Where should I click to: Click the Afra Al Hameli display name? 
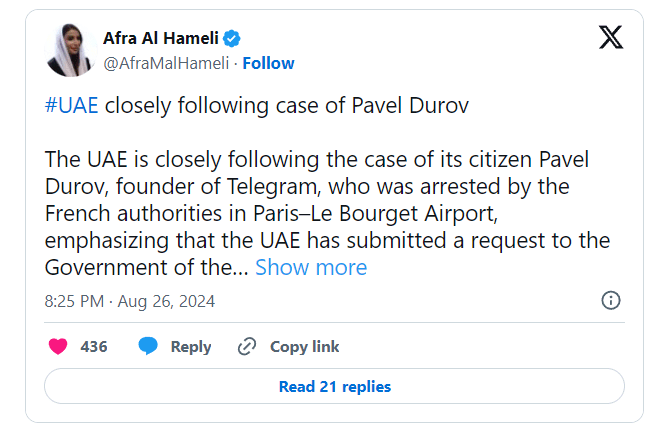161,39
